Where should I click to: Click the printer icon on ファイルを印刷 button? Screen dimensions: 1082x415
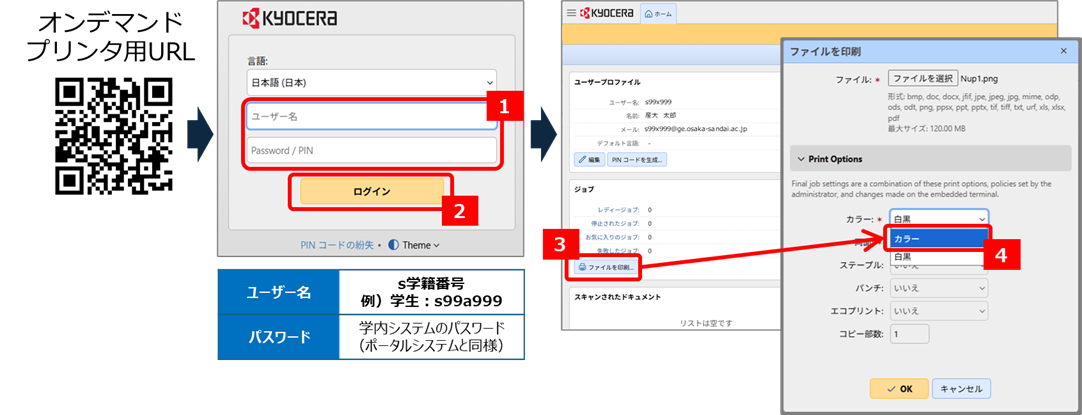click(x=582, y=267)
